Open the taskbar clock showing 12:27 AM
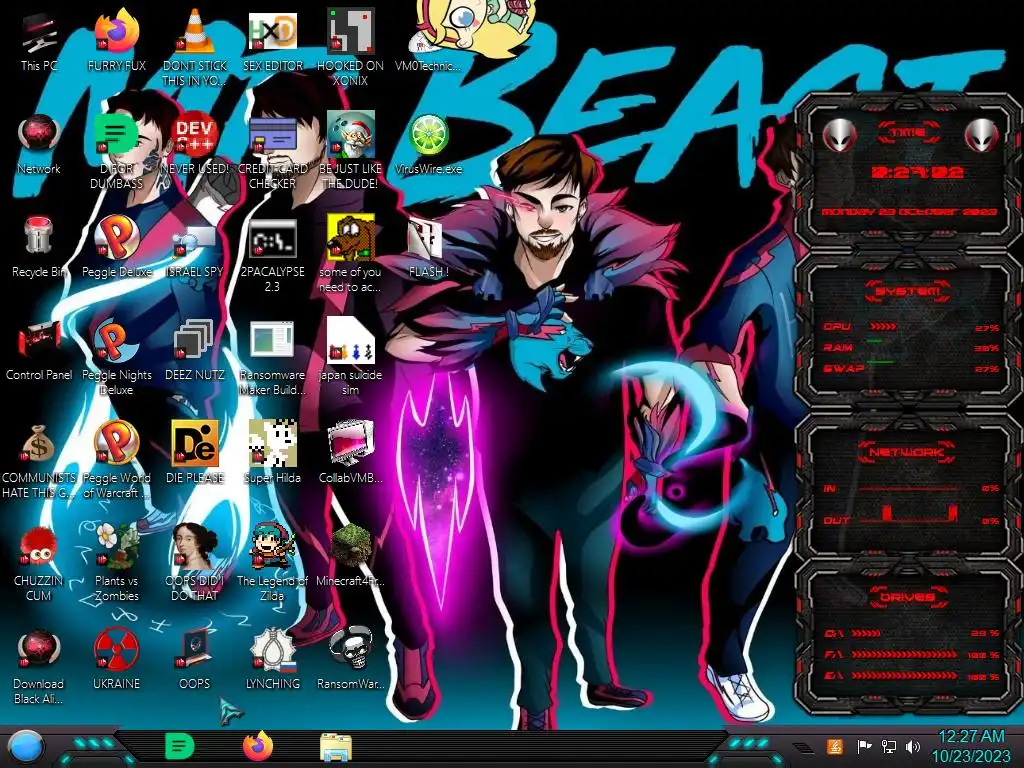1024x768 pixels. 971,746
